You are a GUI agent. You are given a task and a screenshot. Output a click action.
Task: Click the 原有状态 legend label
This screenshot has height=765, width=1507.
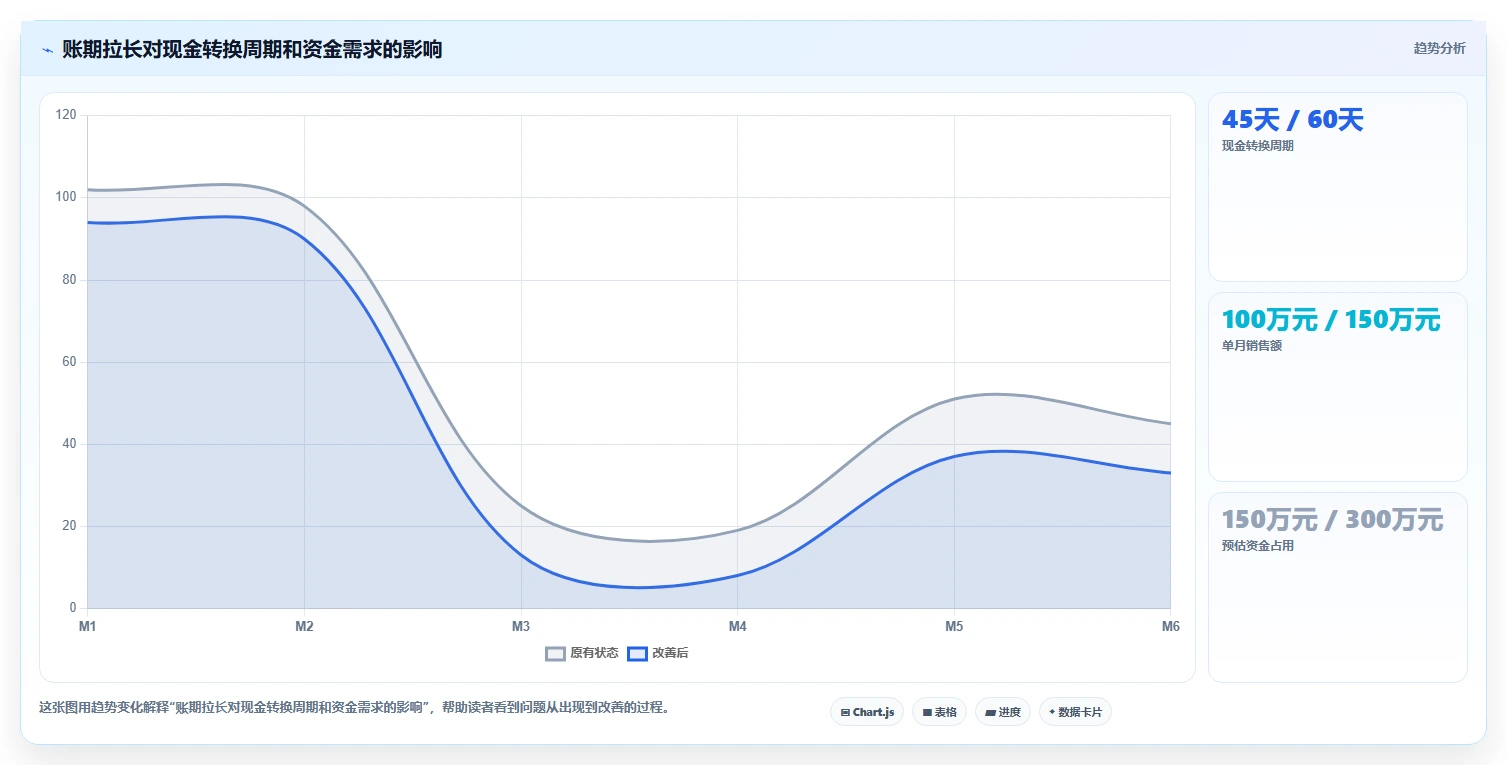click(x=594, y=654)
